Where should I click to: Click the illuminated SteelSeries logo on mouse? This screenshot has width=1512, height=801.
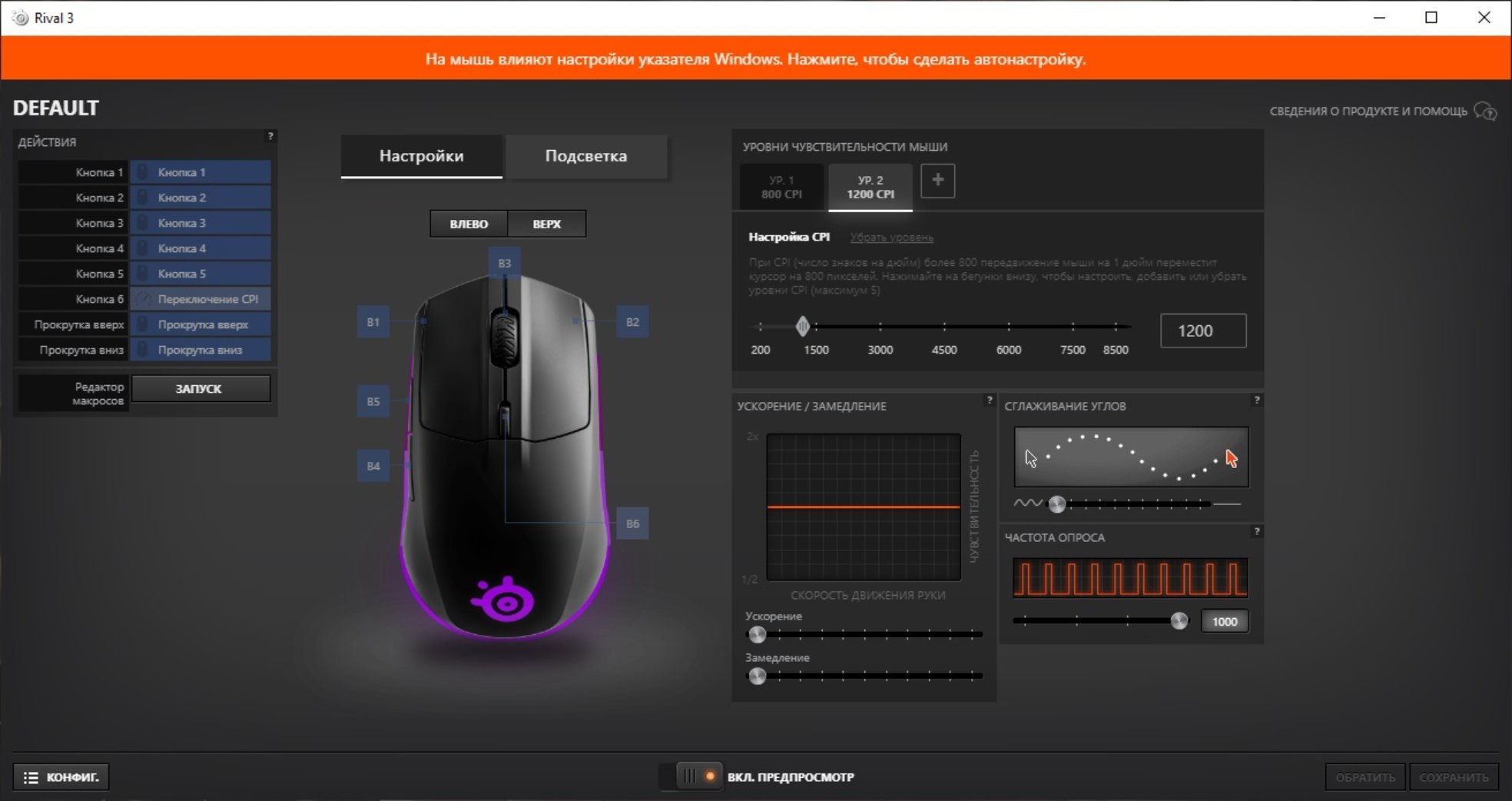[x=503, y=600]
